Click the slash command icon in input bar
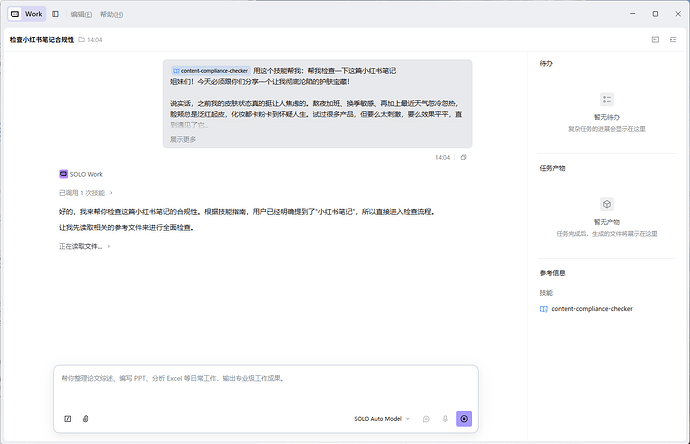Image resolution: width=690 pixels, height=444 pixels. 67,419
